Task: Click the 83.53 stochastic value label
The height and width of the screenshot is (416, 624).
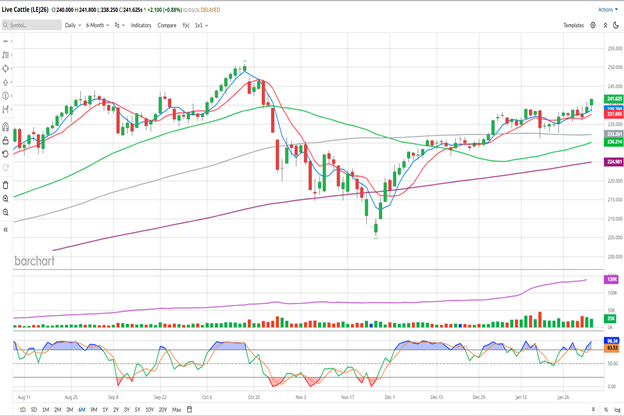Action: 612,348
